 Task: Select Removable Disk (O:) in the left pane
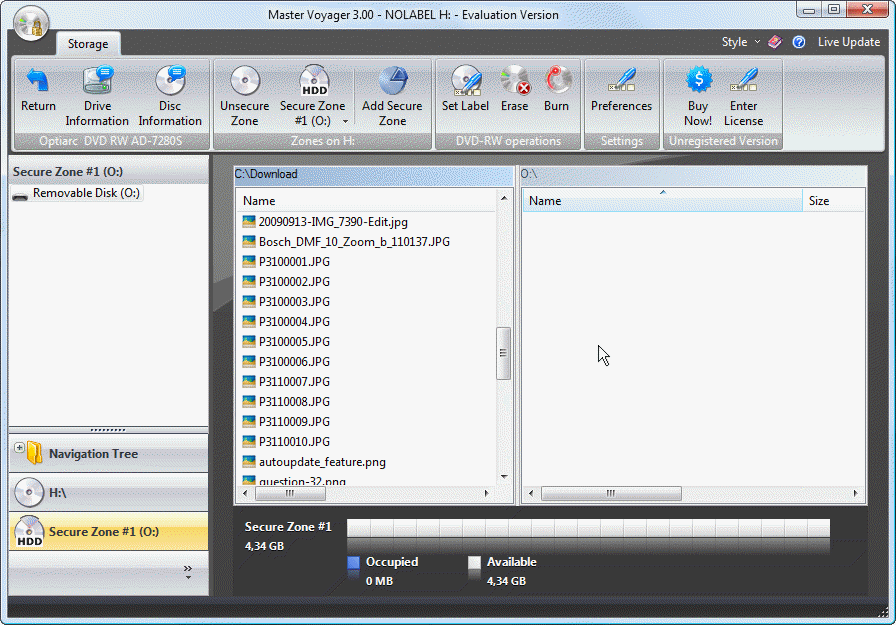(x=77, y=193)
